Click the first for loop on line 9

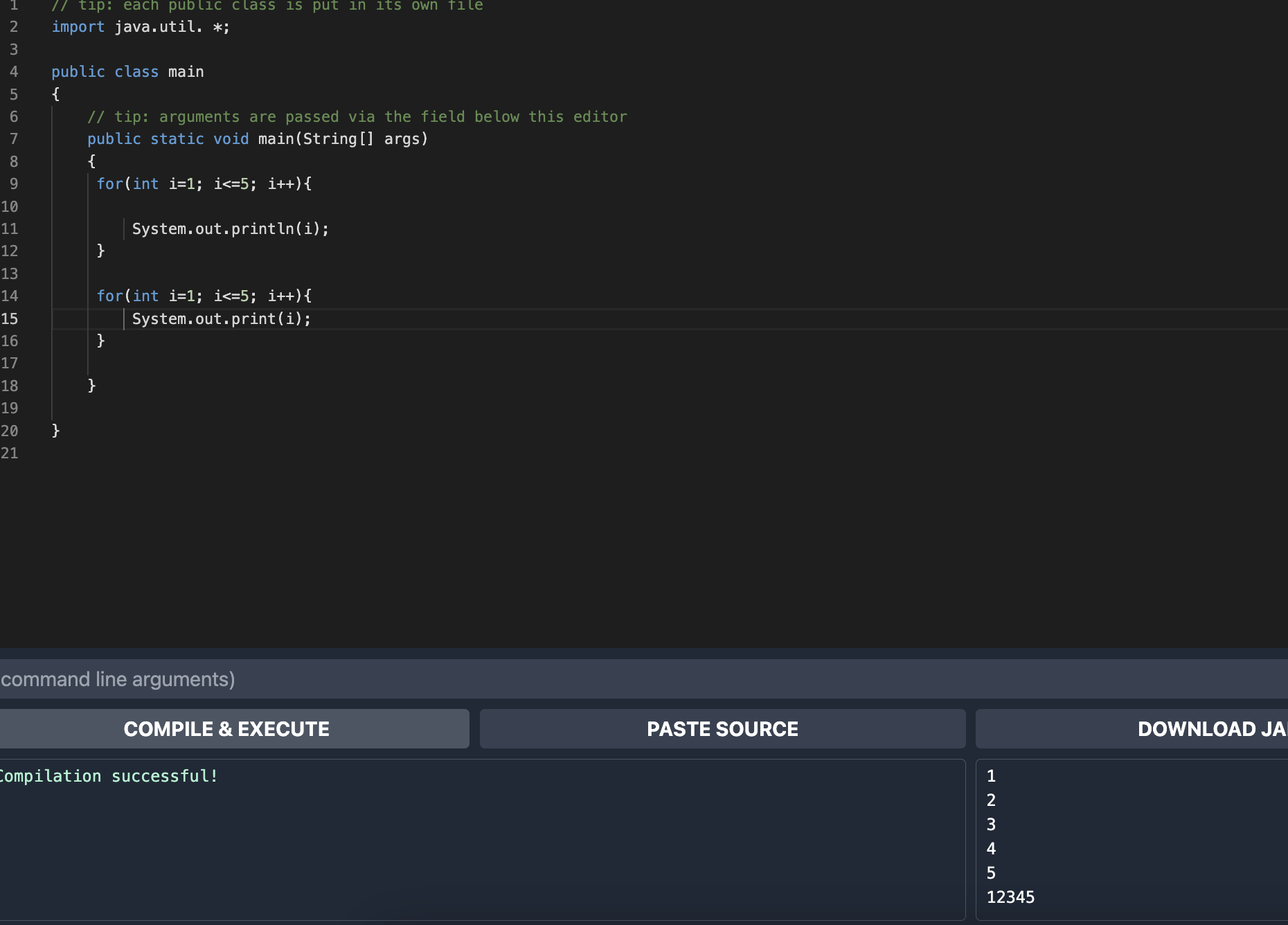coord(204,184)
